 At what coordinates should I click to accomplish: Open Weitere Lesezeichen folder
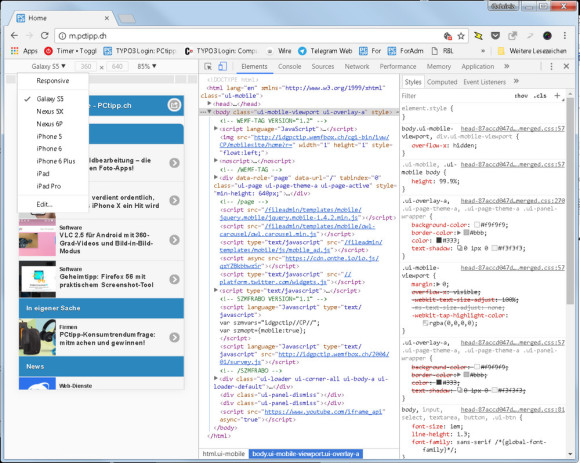[x=532, y=51]
